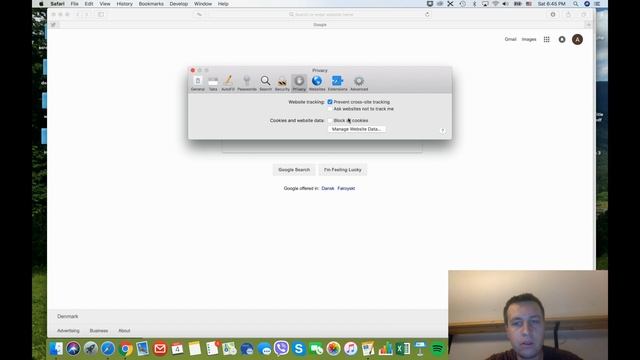Open the Apple menu
This screenshot has width=640, height=360.
pos(41,4)
